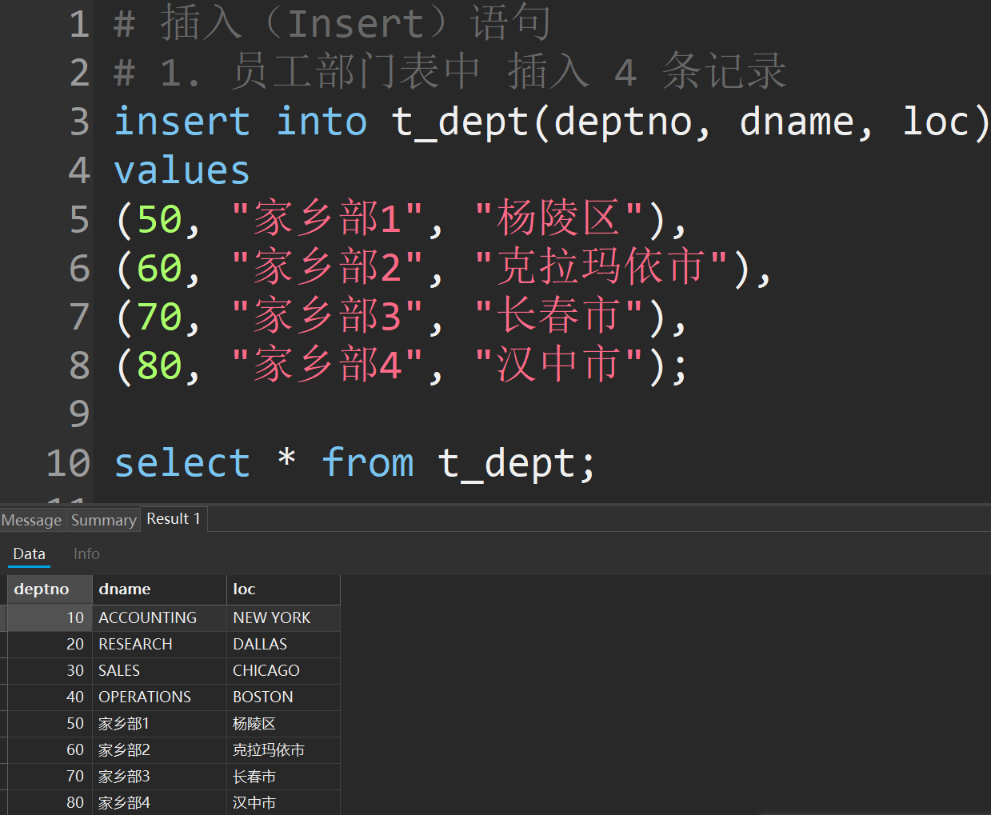
Task: Select the 长春市 cell in results
Action: [x=283, y=776]
